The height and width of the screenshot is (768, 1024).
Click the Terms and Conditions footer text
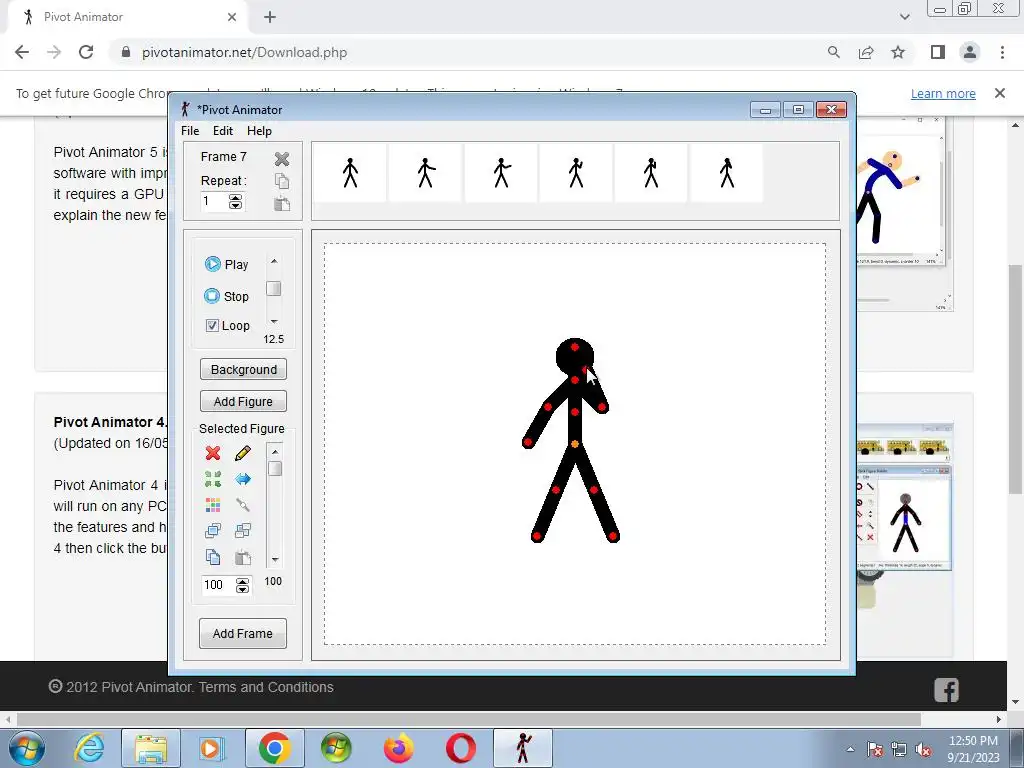pos(266,687)
